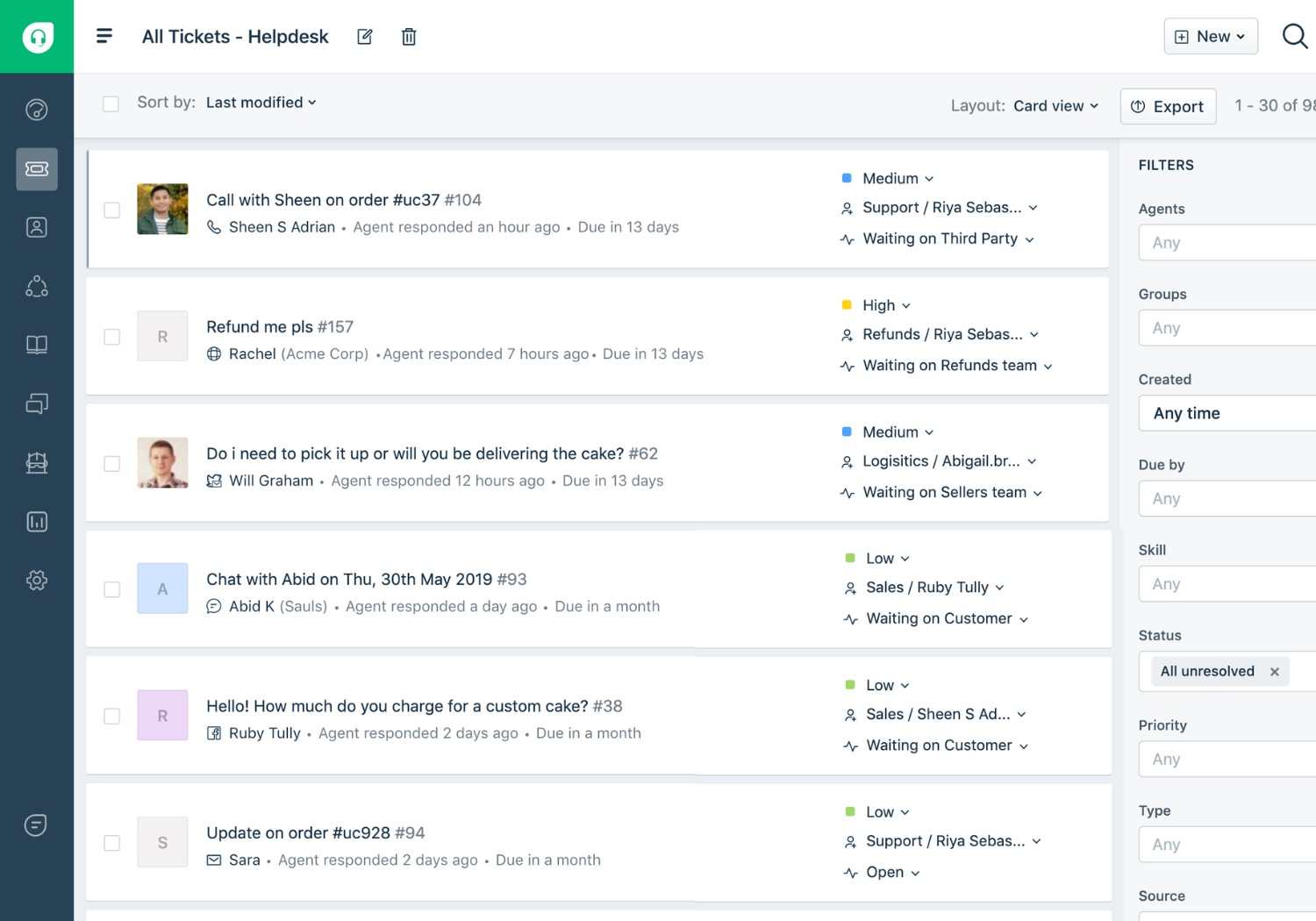Image resolution: width=1316 pixels, height=921 pixels.
Task: Click the trash icon beside the view title
Action: click(409, 37)
